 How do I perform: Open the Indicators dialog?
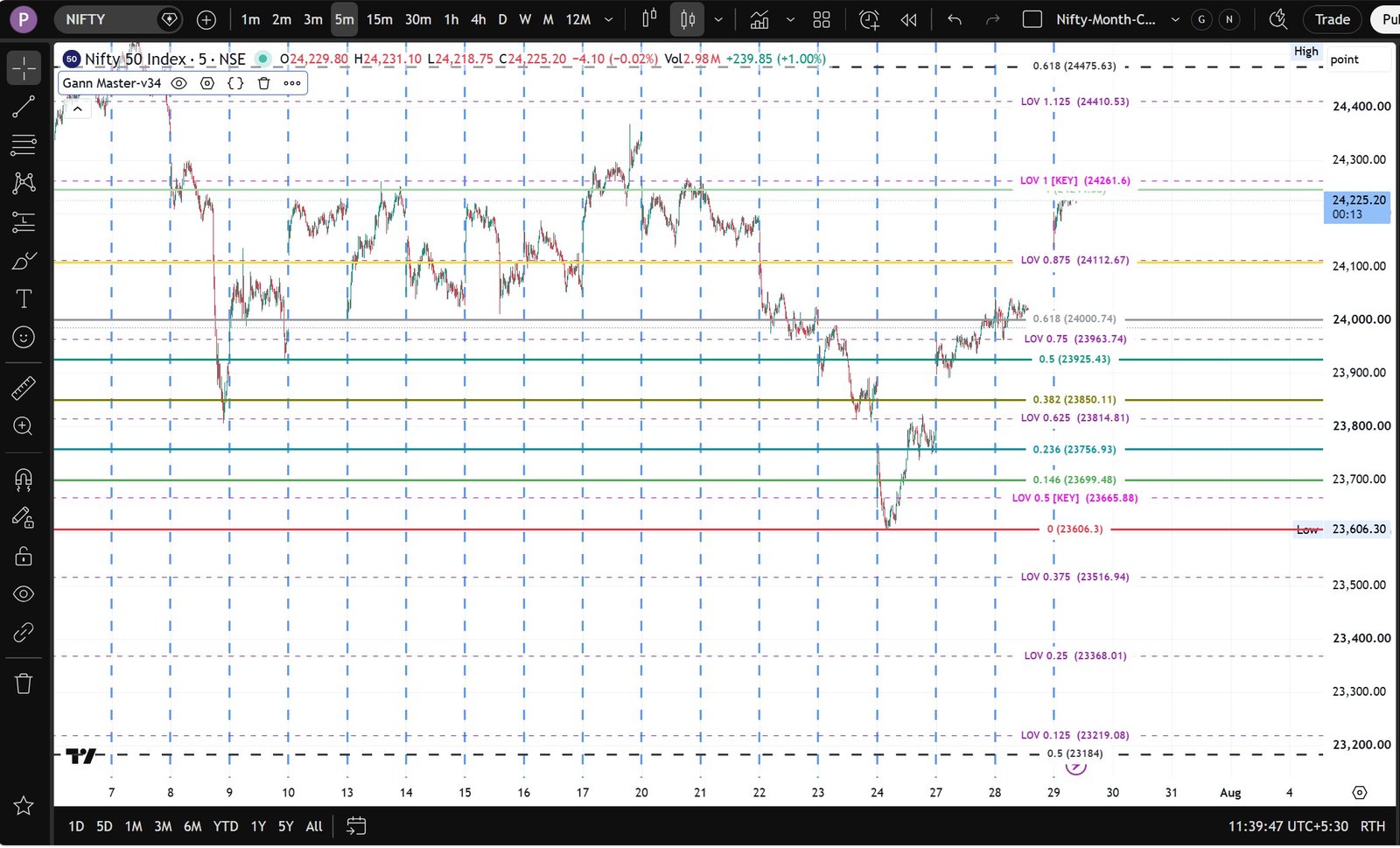coord(759,19)
